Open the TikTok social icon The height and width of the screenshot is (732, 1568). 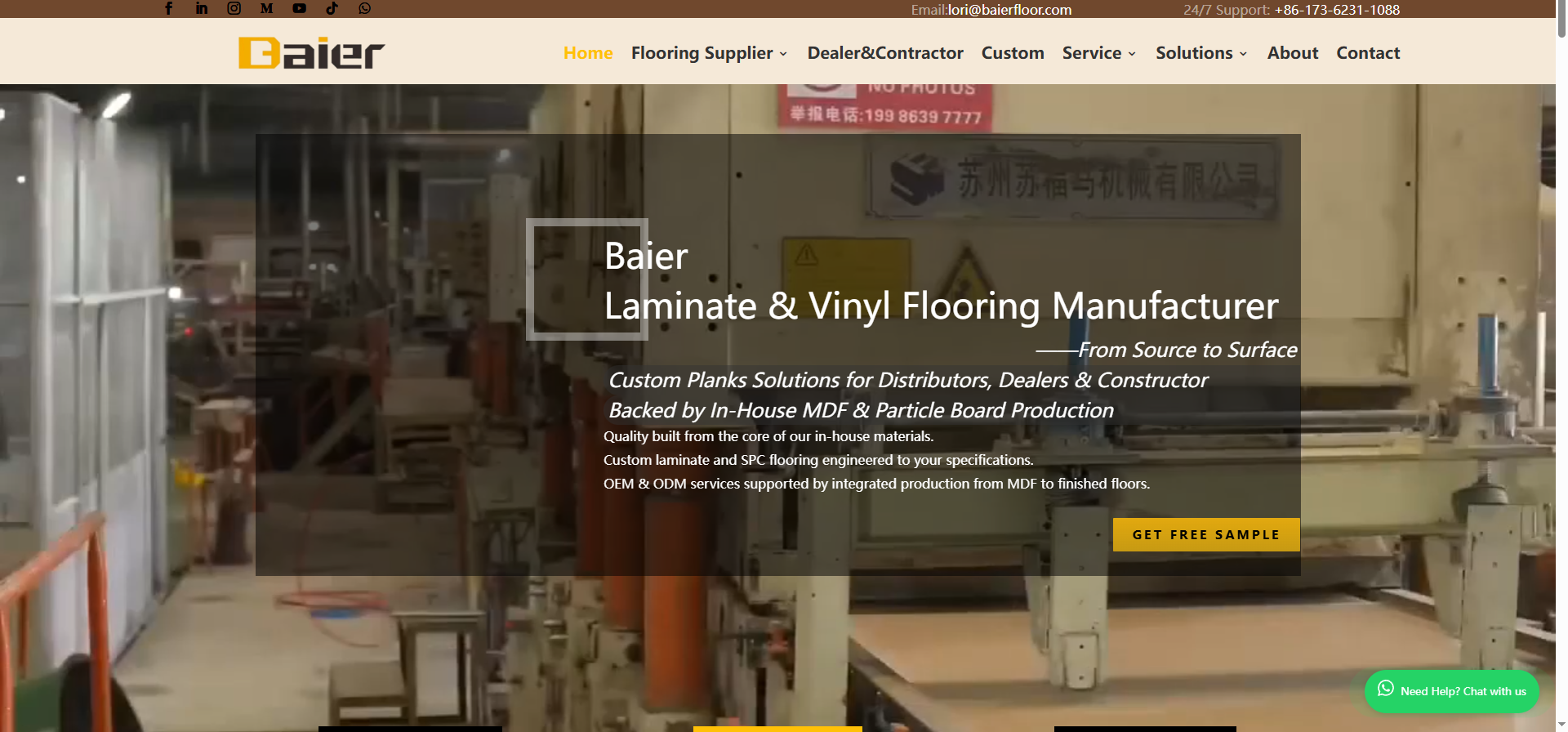332,8
